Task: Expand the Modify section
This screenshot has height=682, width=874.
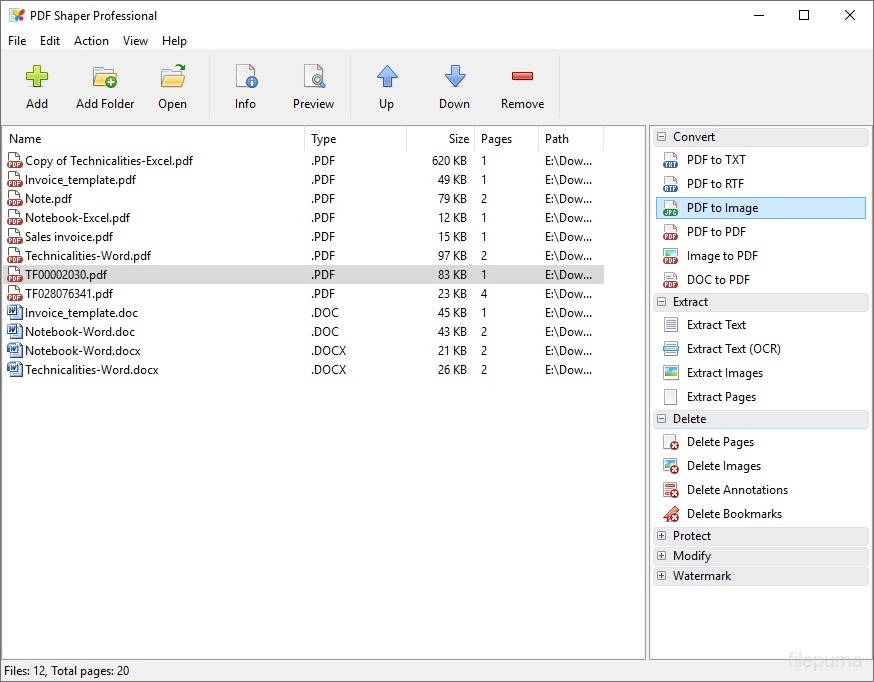Action: (x=662, y=556)
